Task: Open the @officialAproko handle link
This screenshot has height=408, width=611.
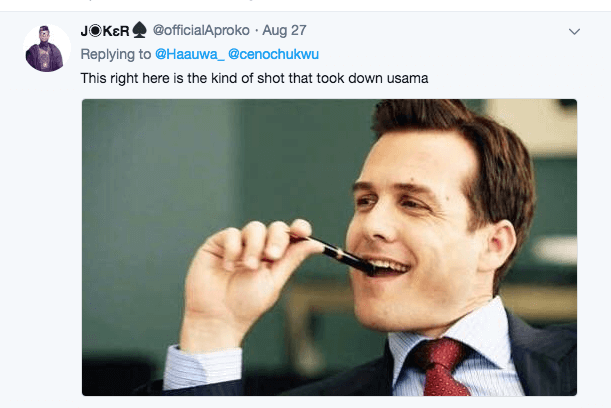Action: [x=200, y=31]
